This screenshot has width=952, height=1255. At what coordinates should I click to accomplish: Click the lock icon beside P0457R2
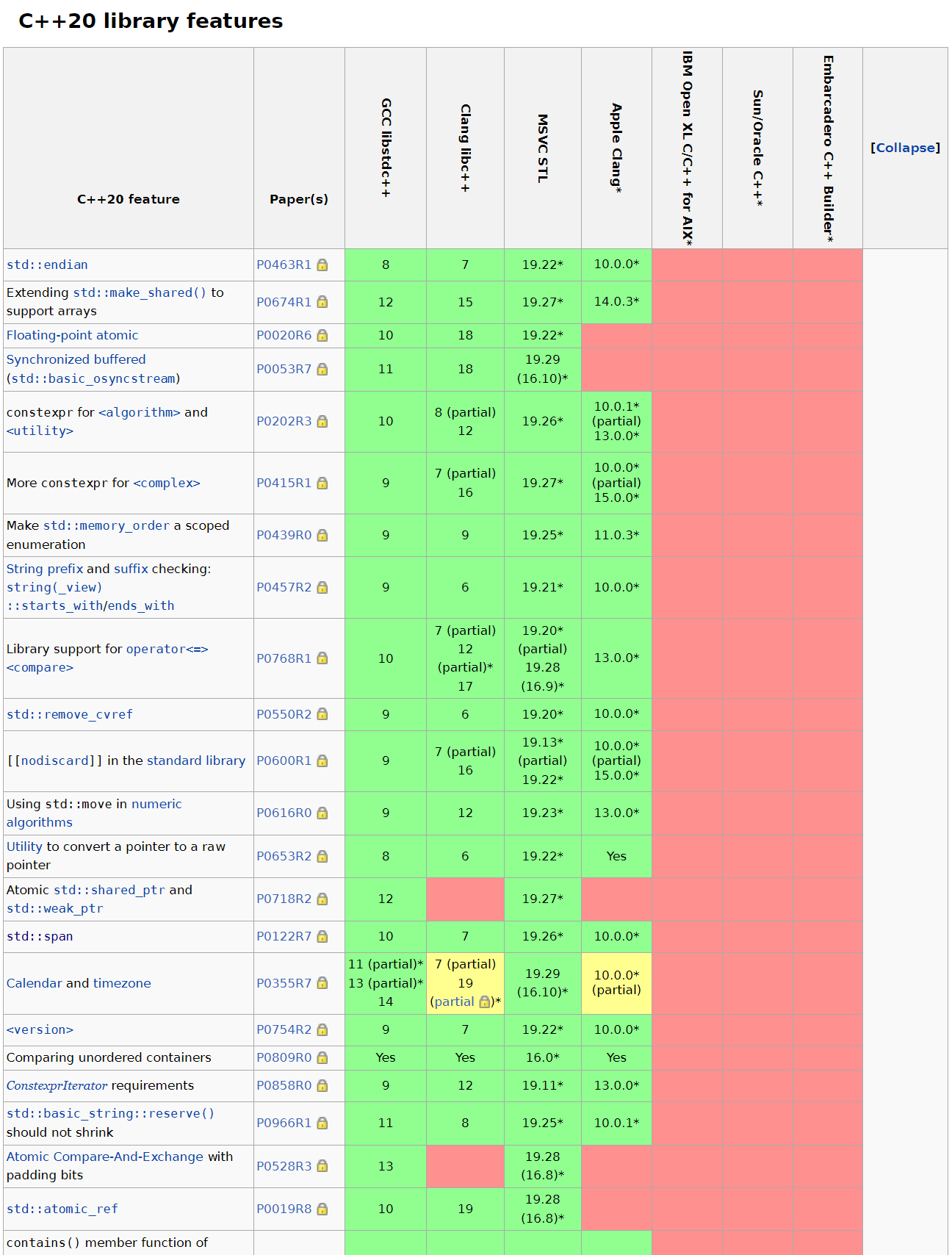tap(322, 588)
